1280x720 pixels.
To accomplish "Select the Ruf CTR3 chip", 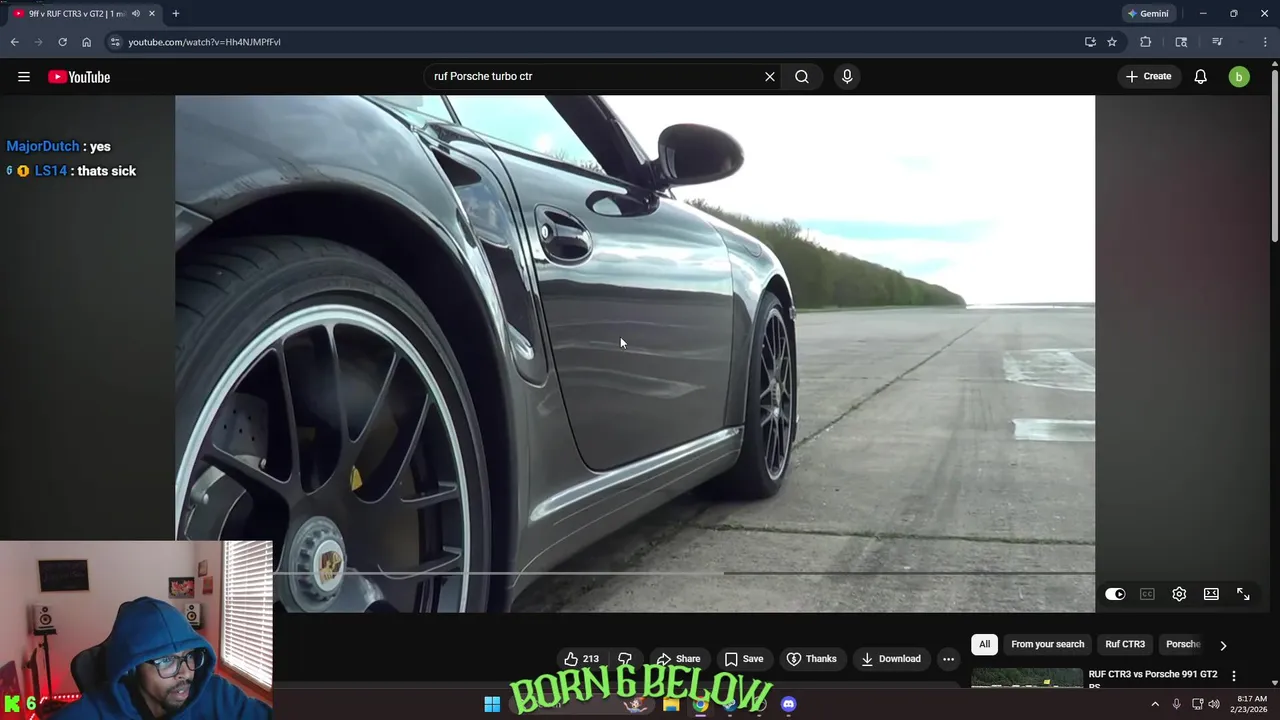I will pos(1125,645).
